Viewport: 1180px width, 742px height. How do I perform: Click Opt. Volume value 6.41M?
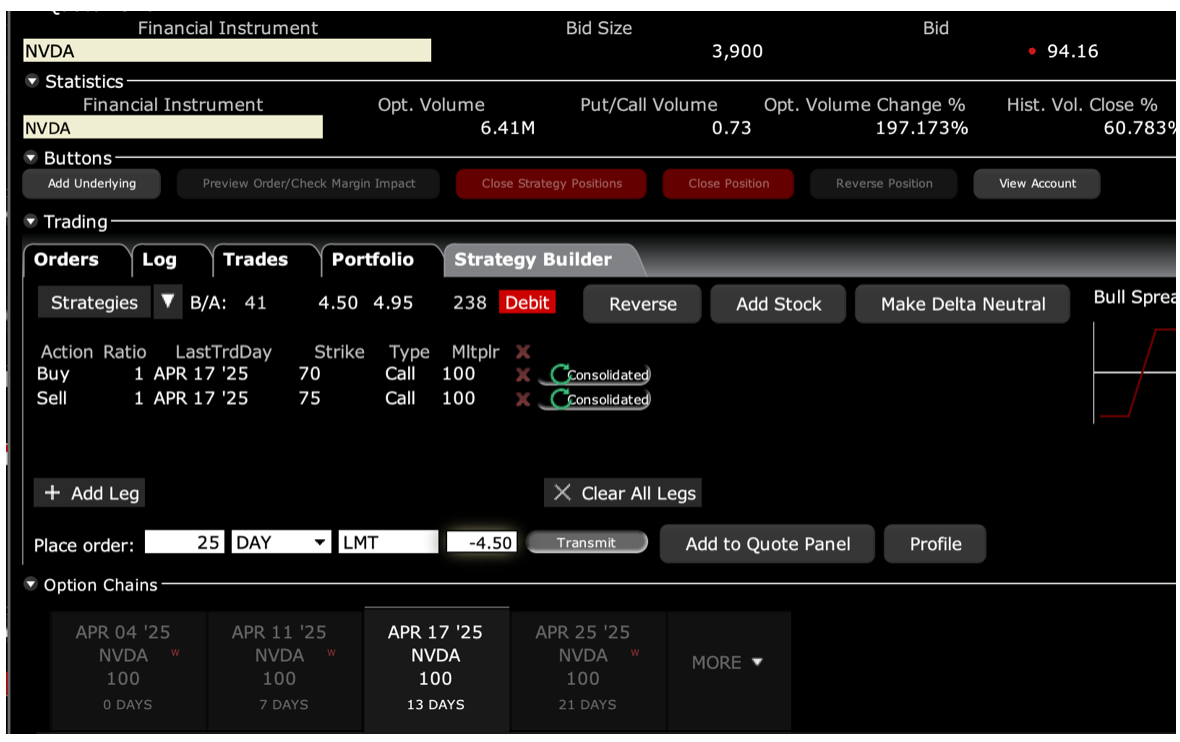(508, 128)
